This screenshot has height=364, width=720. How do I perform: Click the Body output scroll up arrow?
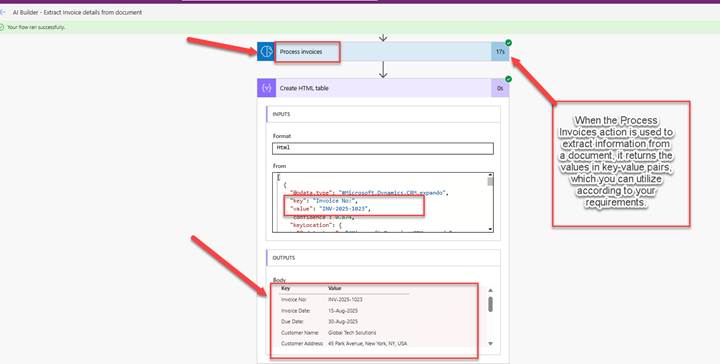point(490,290)
